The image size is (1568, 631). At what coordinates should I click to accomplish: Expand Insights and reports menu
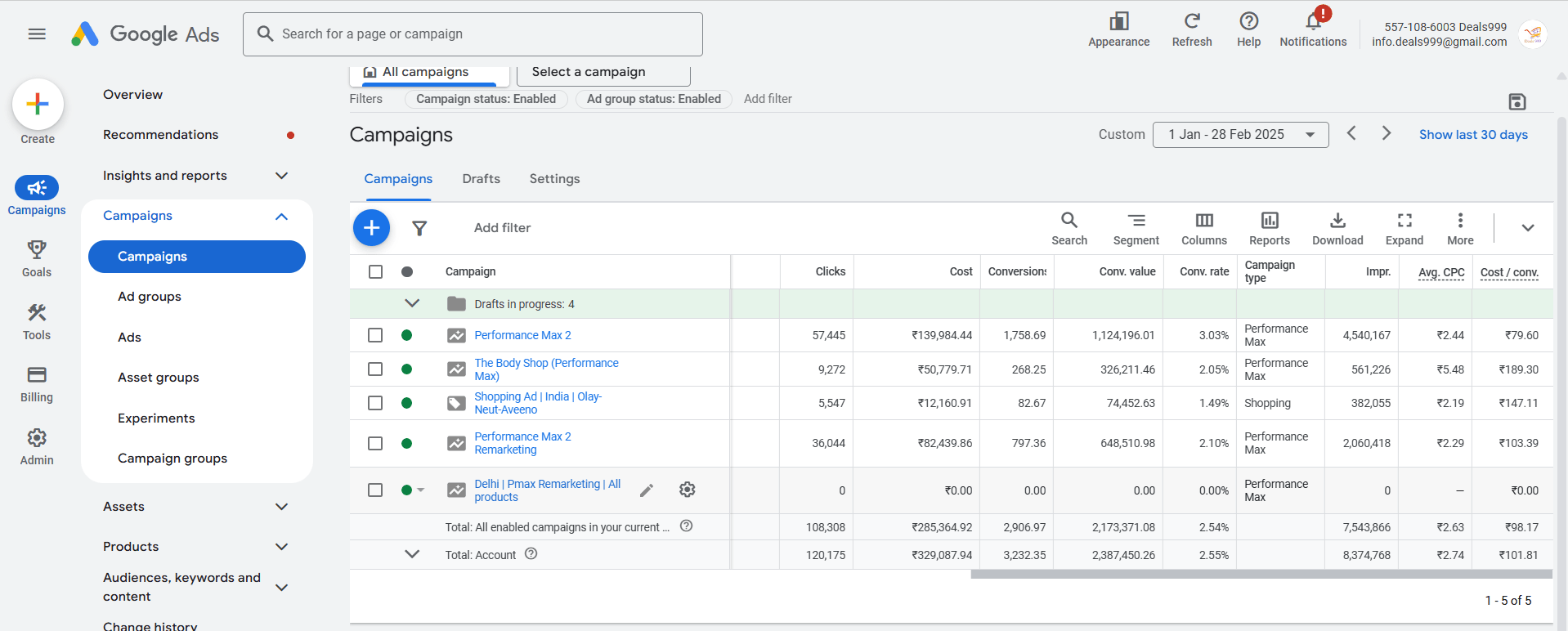tap(281, 176)
